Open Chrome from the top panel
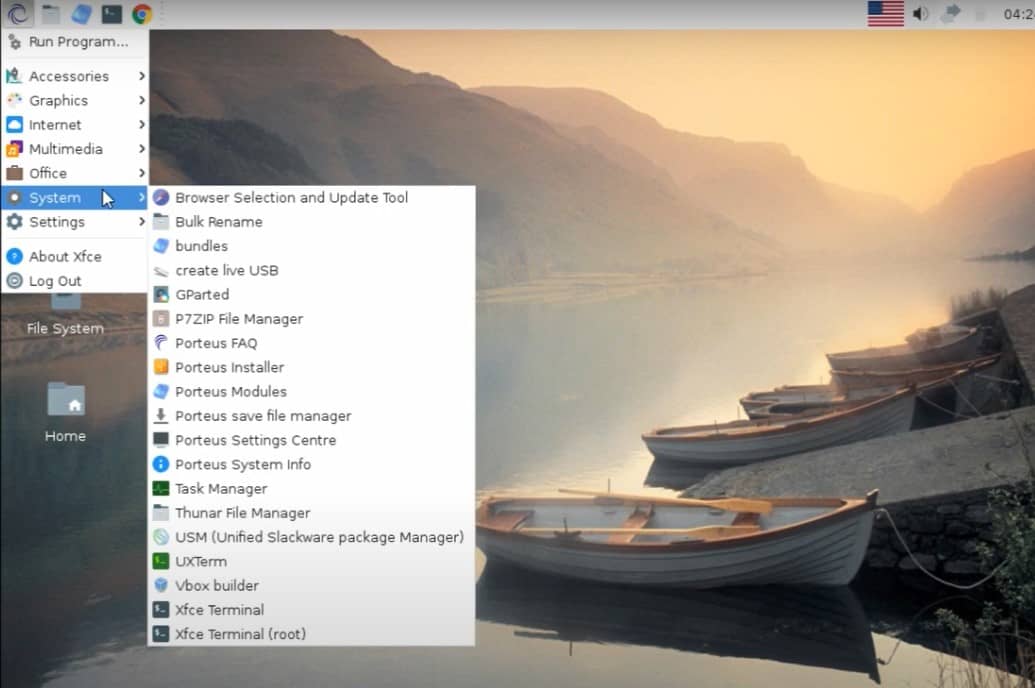This screenshot has height=688, width=1035. pyautogui.click(x=142, y=14)
